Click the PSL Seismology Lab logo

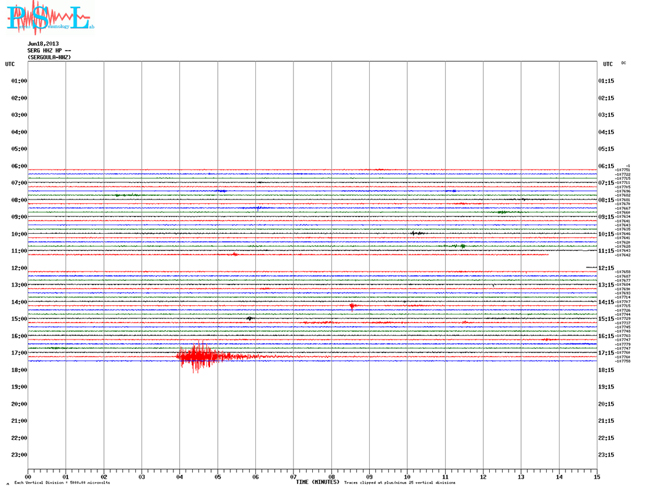coord(48,18)
